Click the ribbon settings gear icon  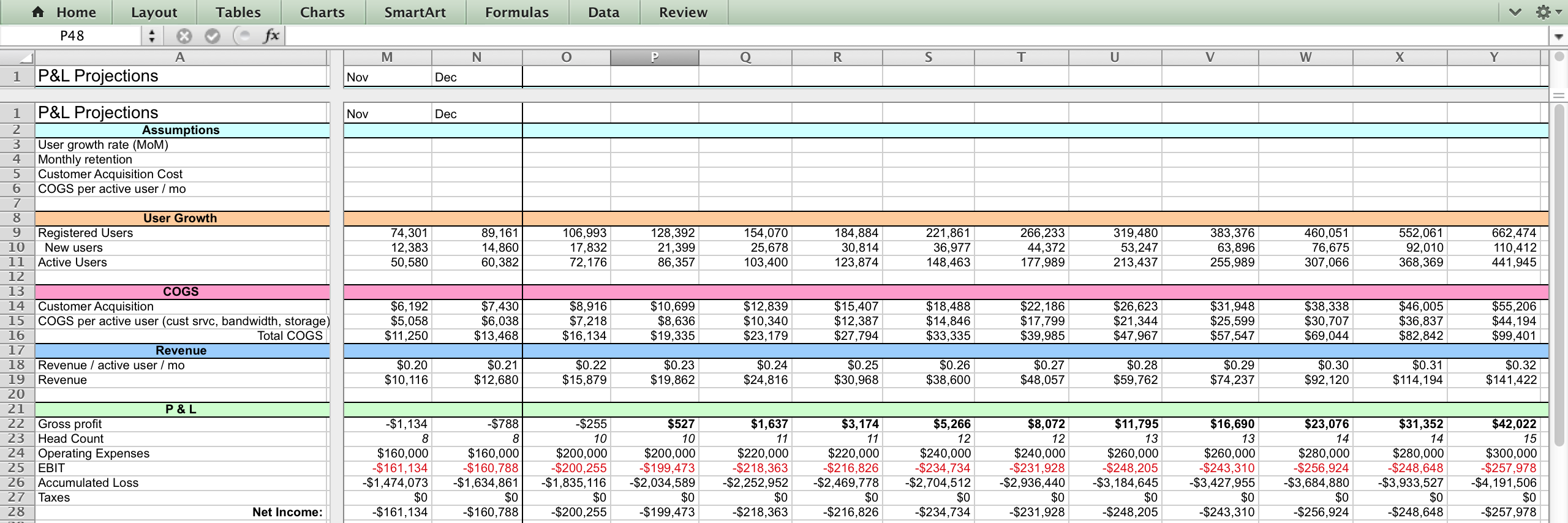point(1543,12)
